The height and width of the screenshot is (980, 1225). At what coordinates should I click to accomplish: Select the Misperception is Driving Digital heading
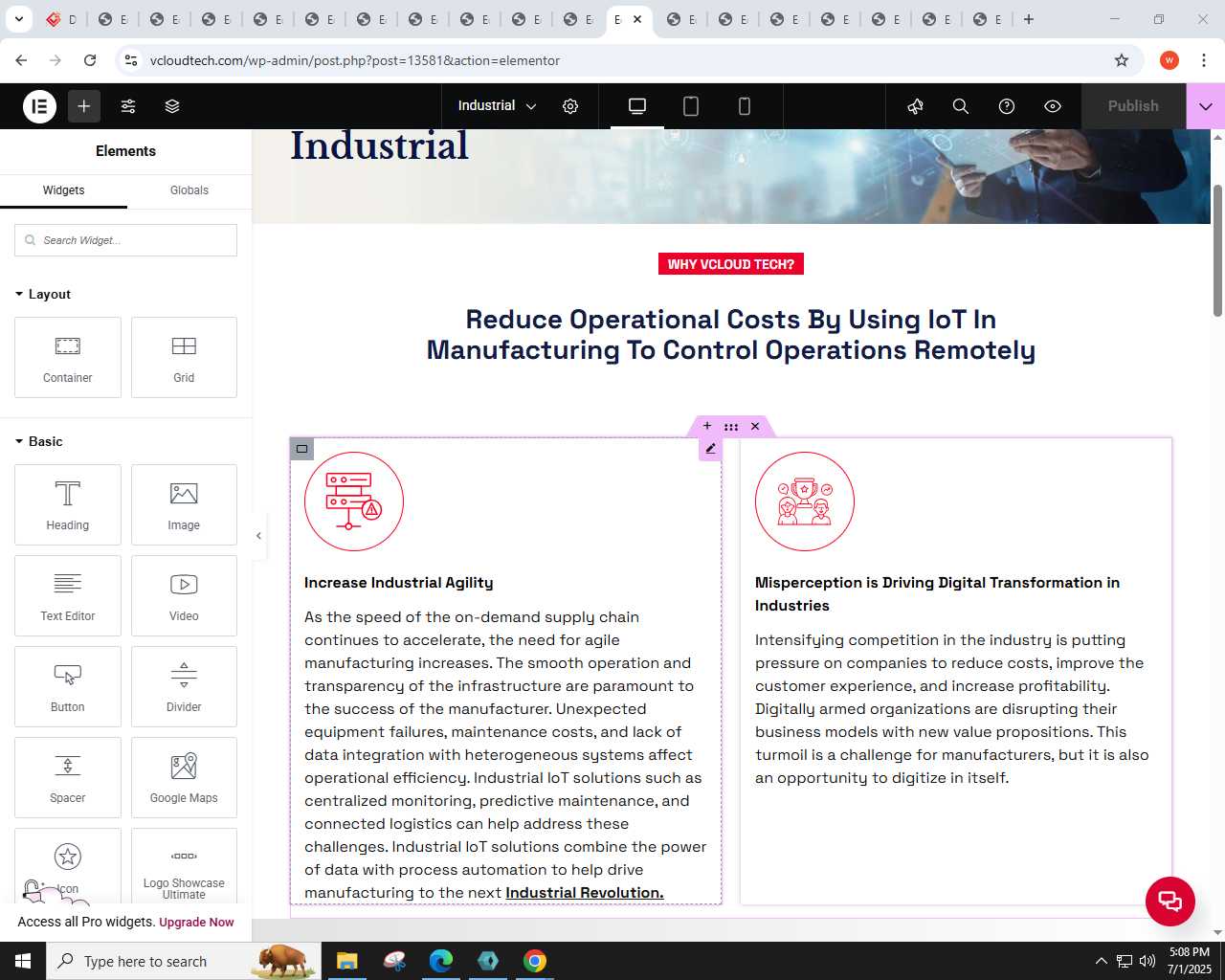(x=938, y=594)
